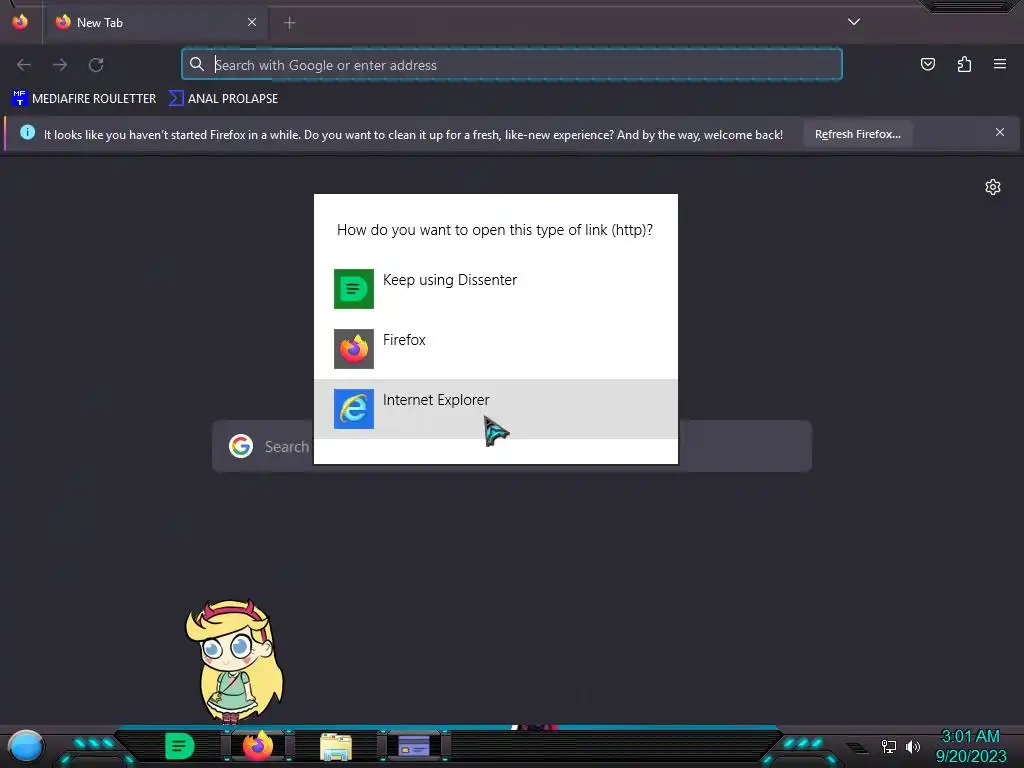This screenshot has height=768, width=1024.
Task: Open the Firefox hamburger application menu
Action: coord(1000,64)
